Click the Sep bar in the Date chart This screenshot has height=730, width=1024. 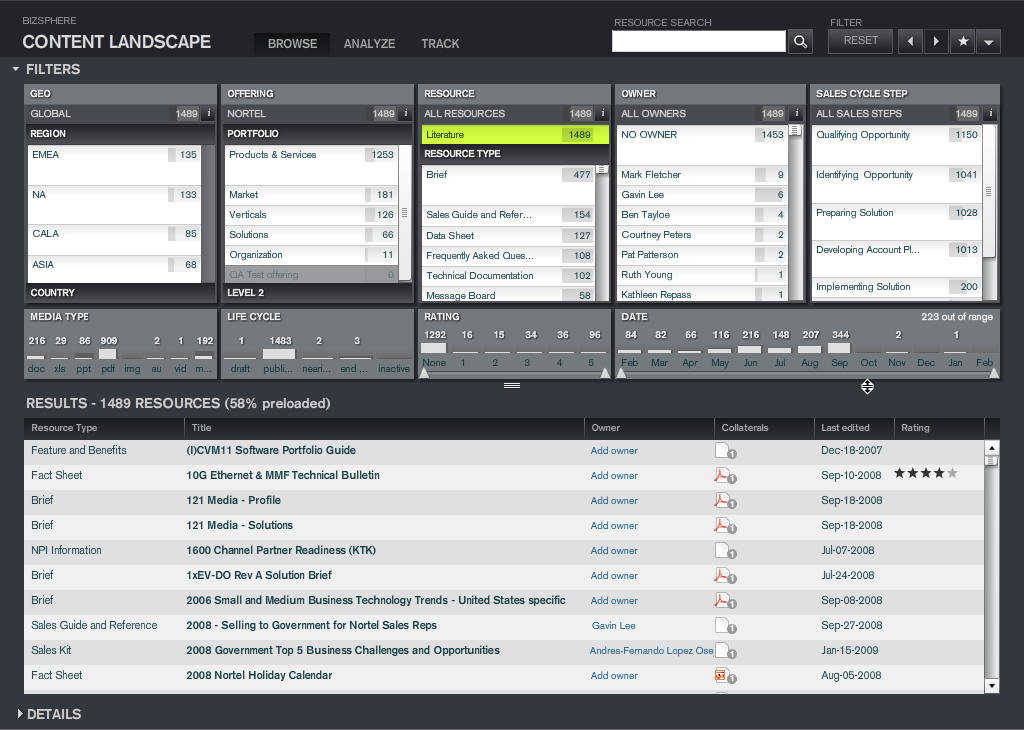[840, 348]
